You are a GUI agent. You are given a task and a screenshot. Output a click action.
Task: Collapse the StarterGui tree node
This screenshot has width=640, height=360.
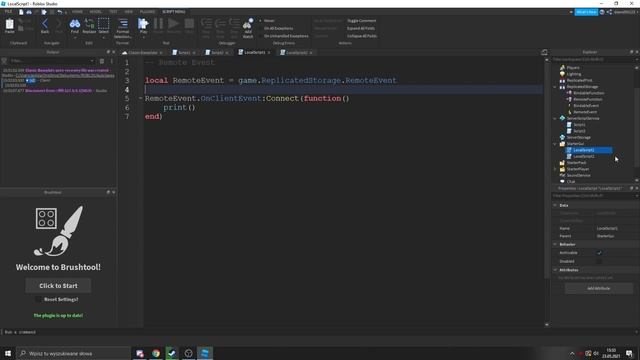pyautogui.click(x=555, y=144)
